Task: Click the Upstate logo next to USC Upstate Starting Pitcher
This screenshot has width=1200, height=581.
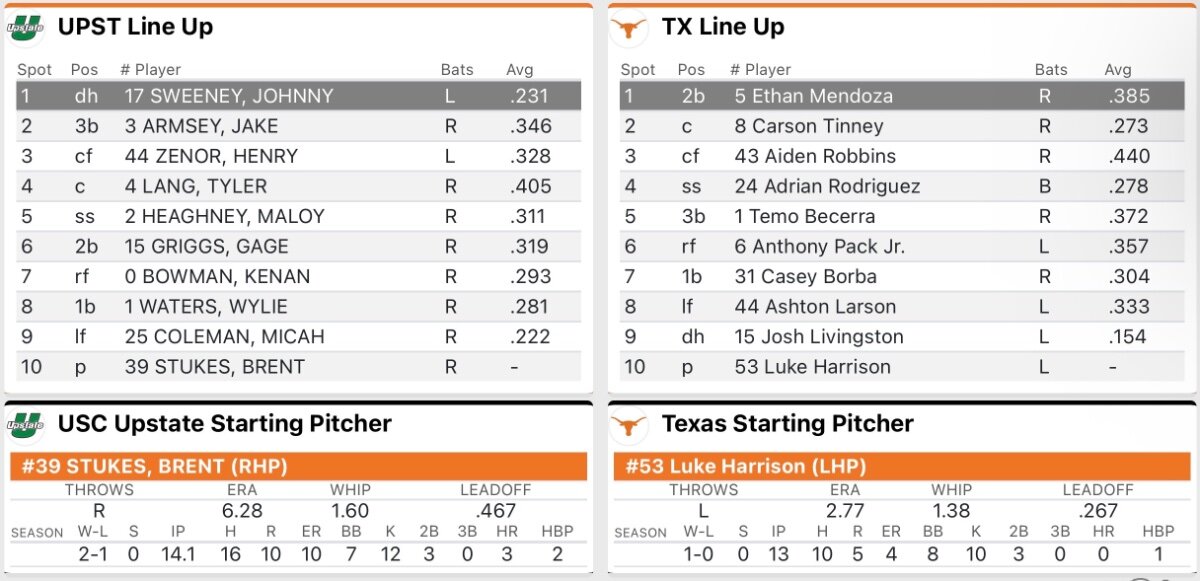Action: point(27,424)
